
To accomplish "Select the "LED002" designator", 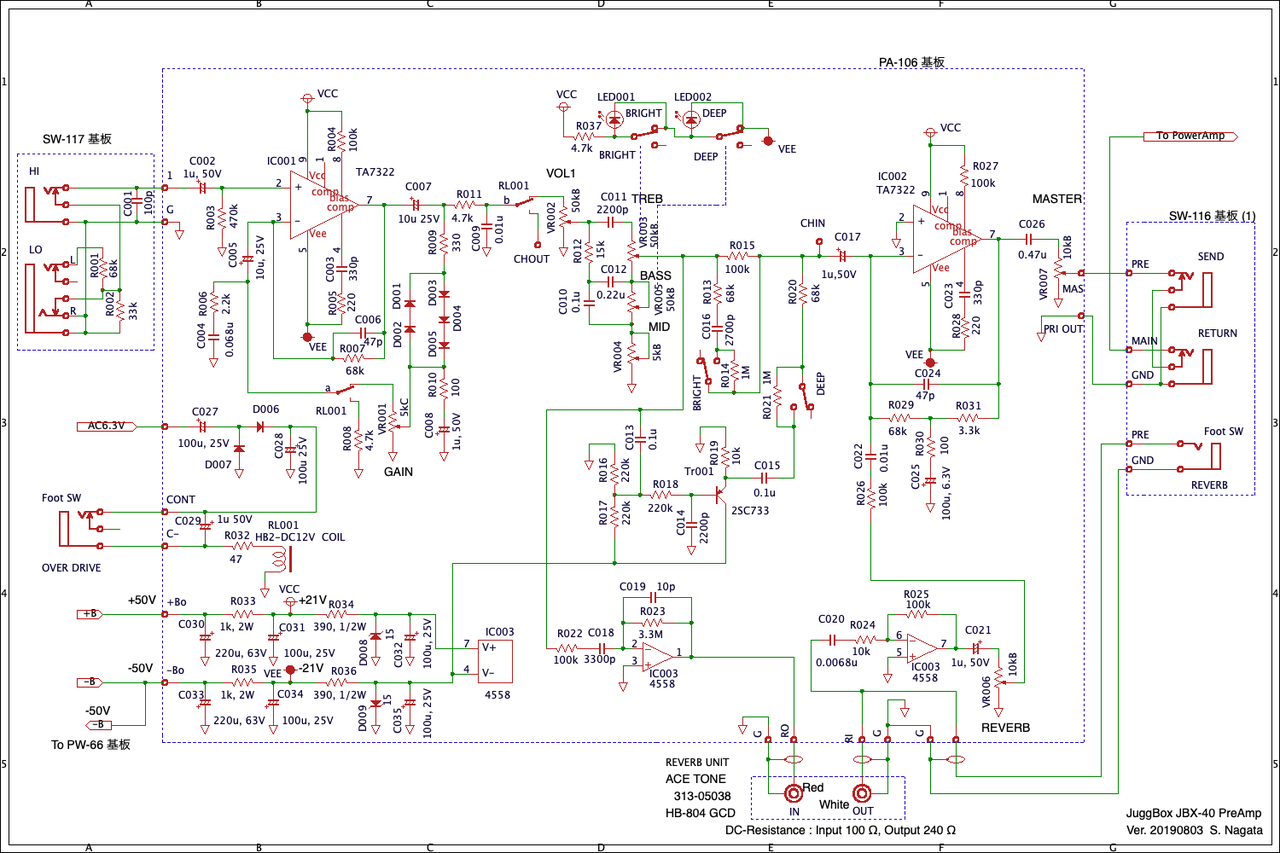I will 693,97.
